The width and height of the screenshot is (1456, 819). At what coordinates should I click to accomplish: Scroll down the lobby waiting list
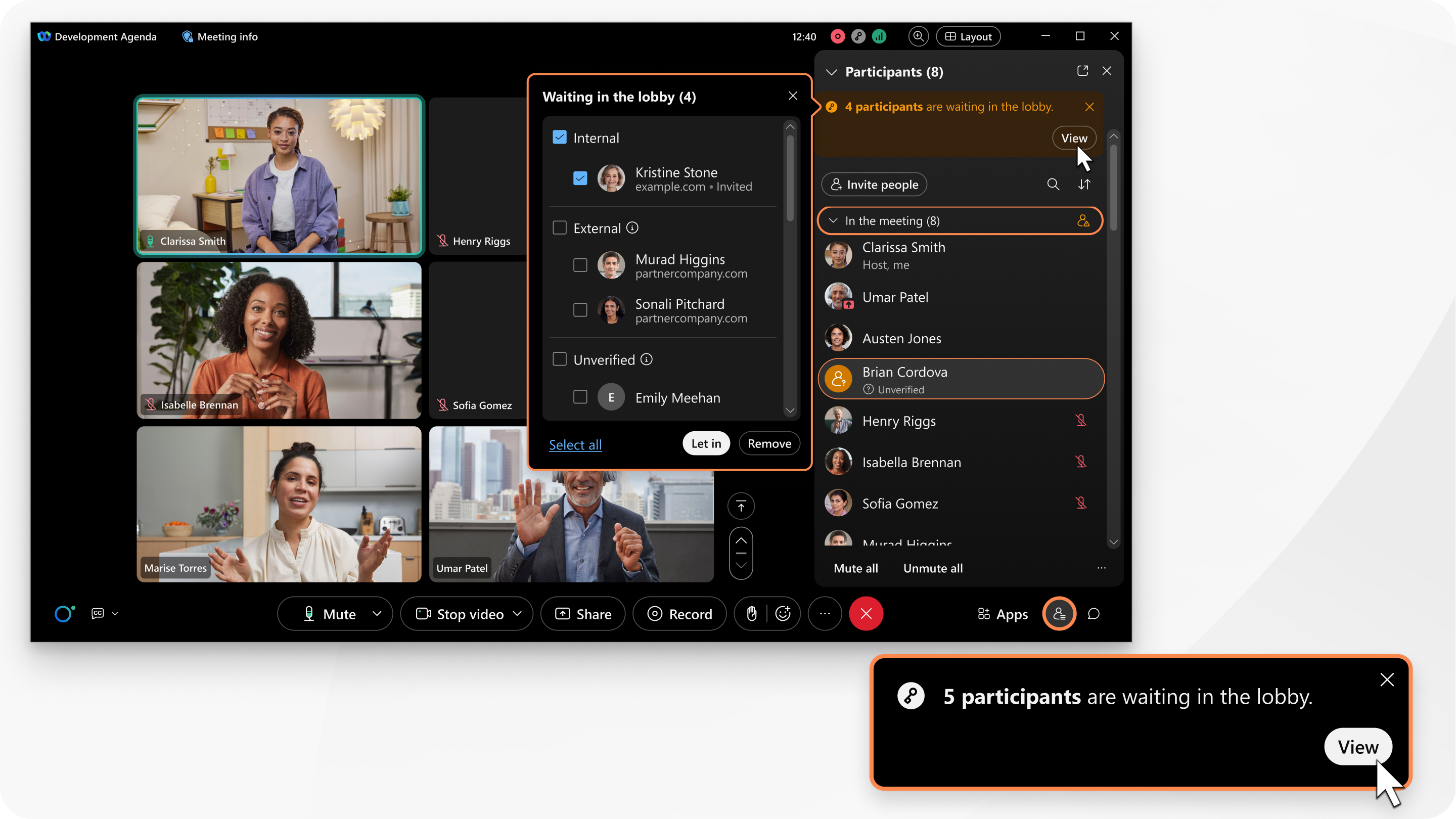(792, 410)
